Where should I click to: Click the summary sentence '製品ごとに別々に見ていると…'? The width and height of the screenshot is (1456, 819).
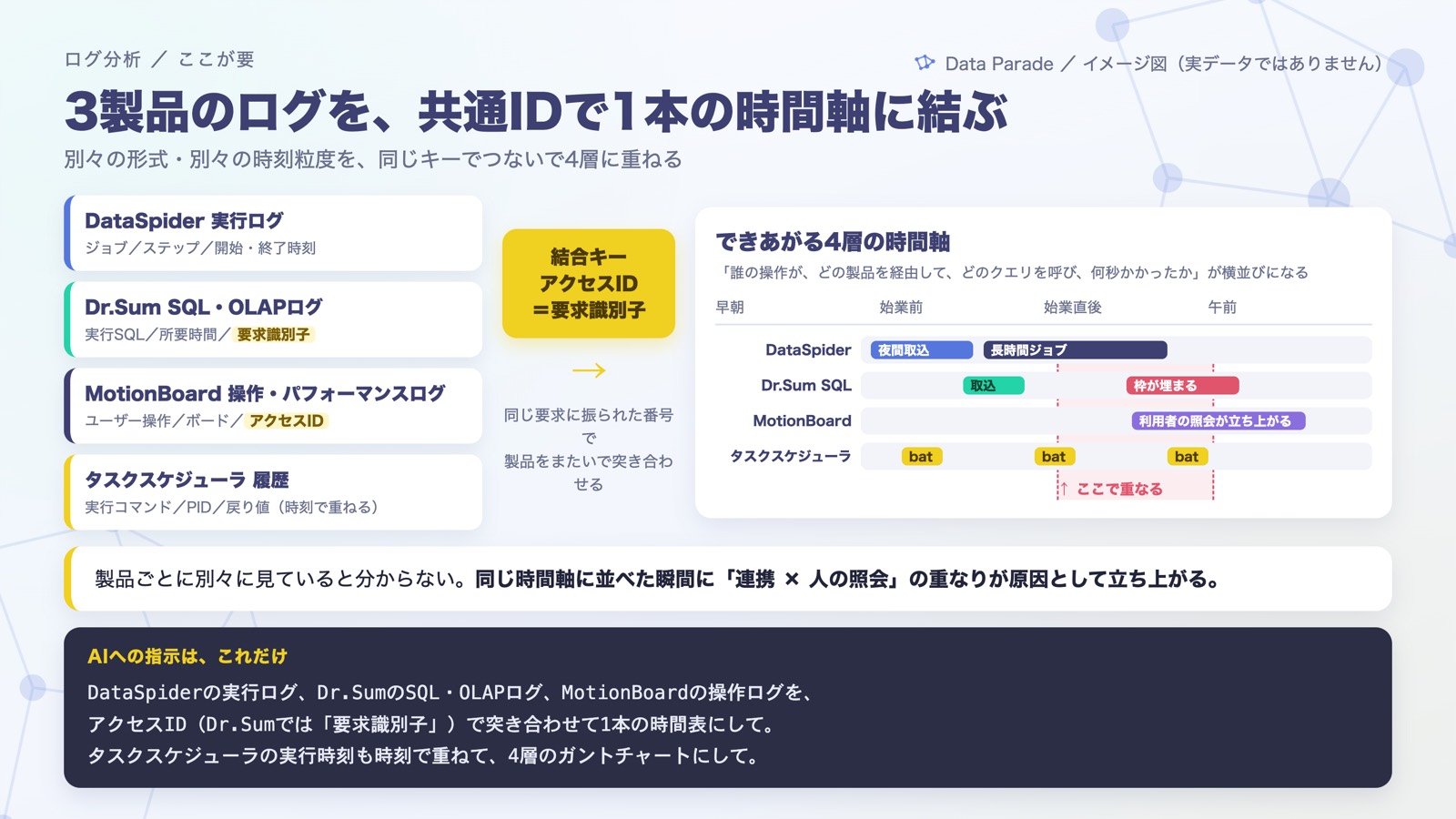pyautogui.click(x=657, y=579)
